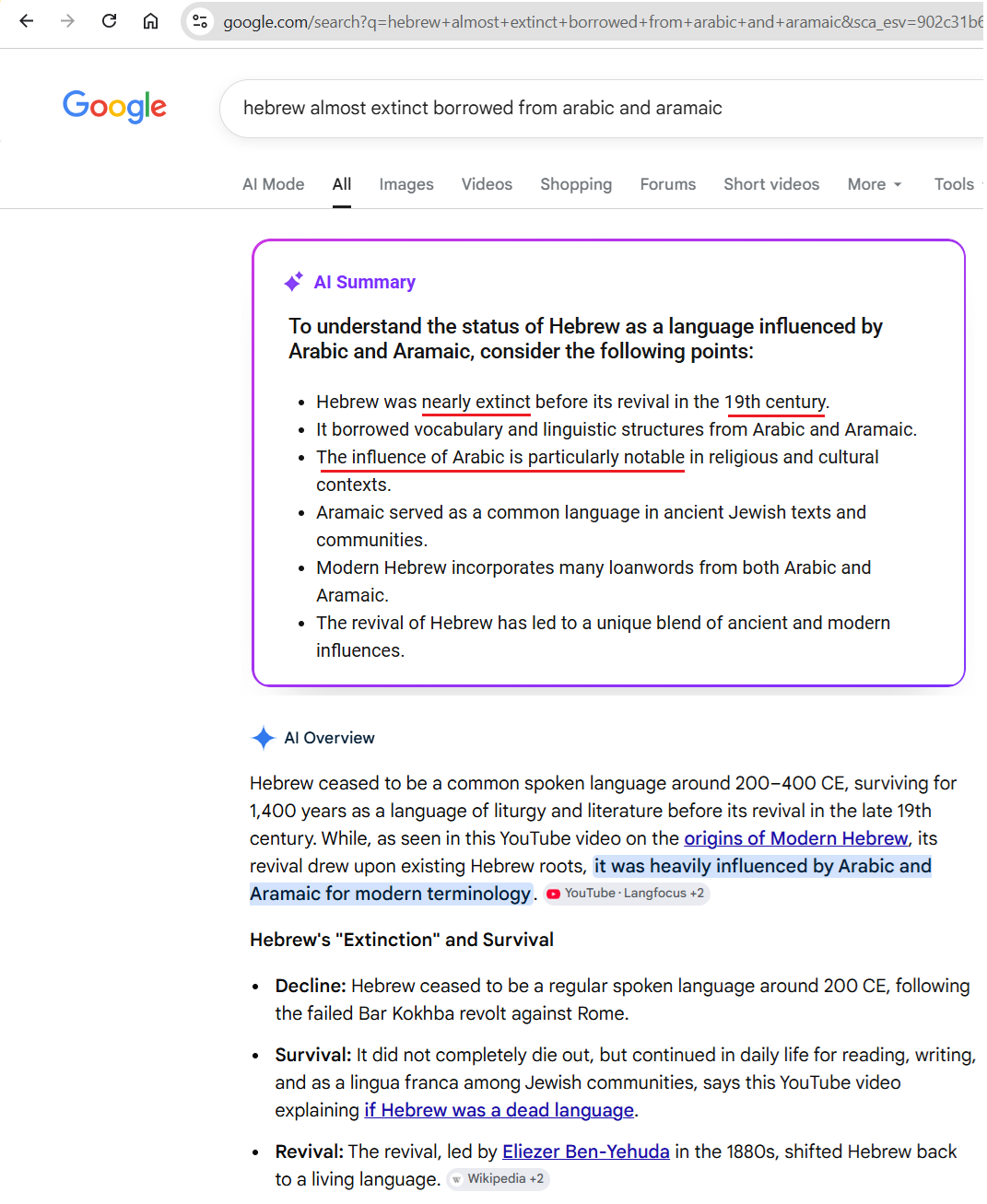Select the All results tab
Image resolution: width=987 pixels, height=1204 pixels.
[x=342, y=184]
